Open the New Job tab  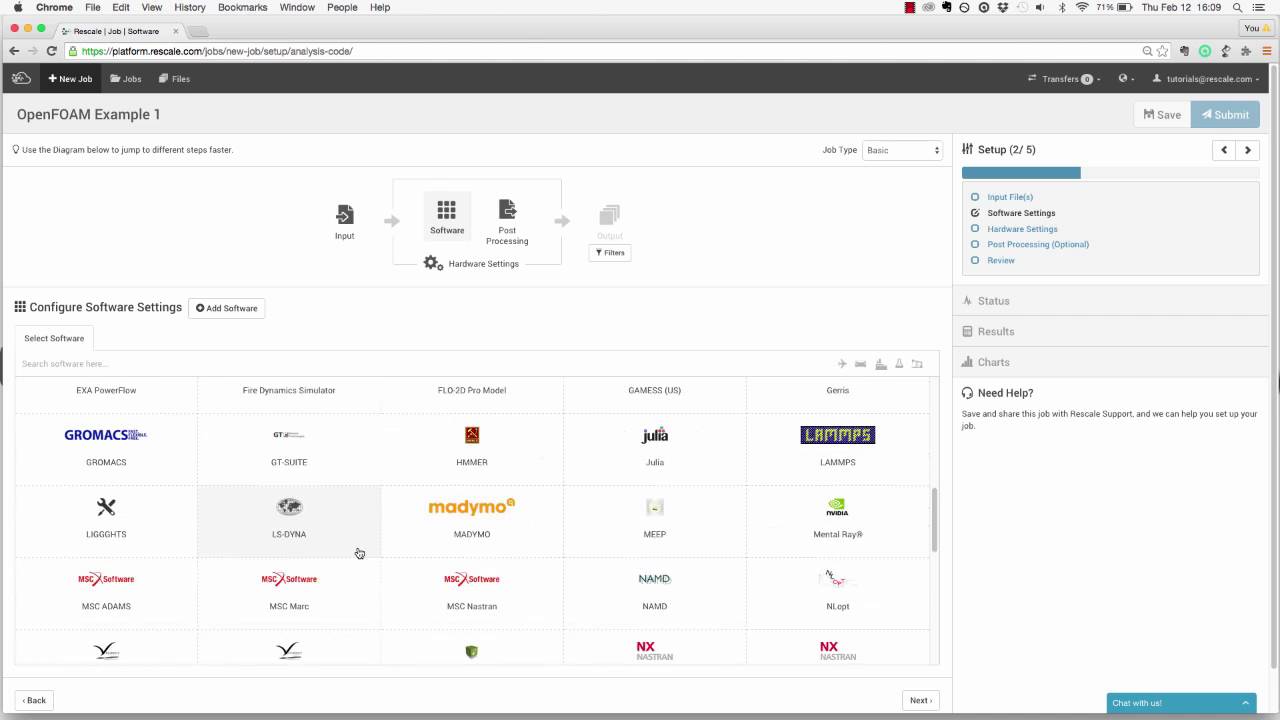coord(70,79)
